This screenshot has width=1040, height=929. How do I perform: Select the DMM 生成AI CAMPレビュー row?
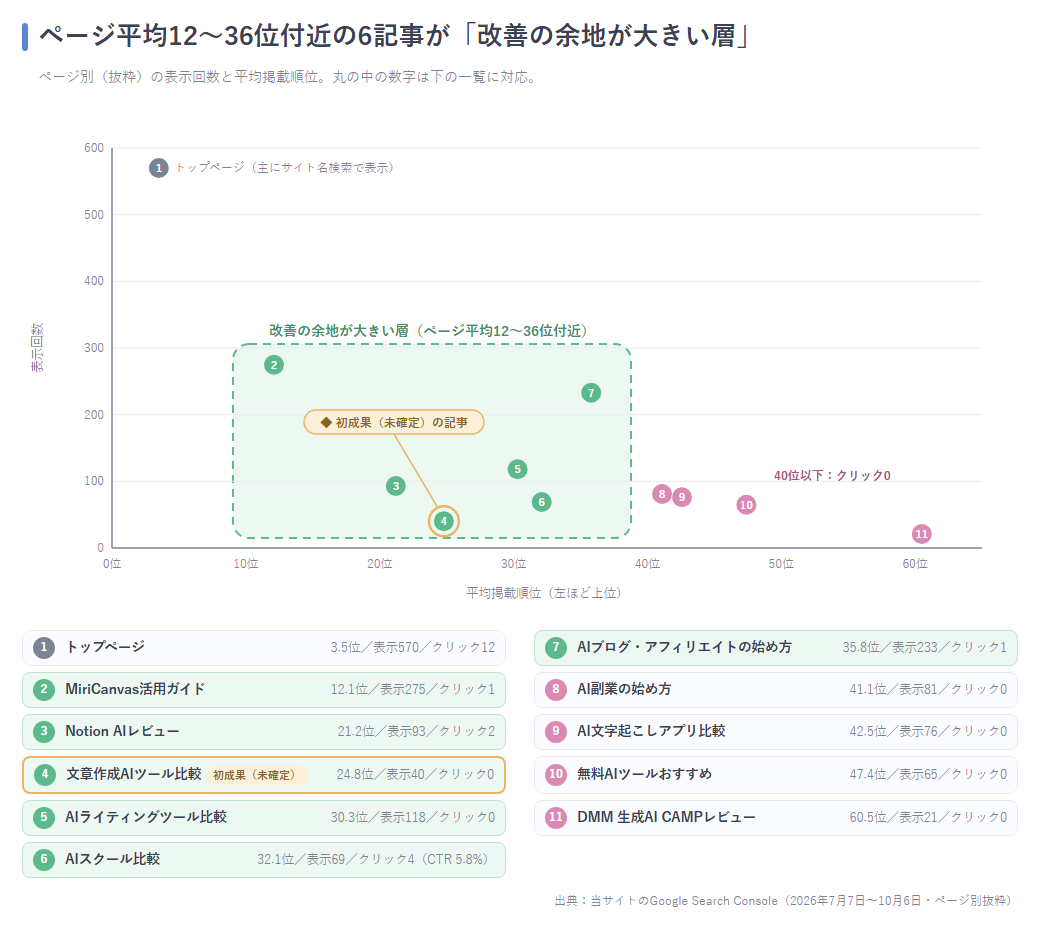pos(776,818)
